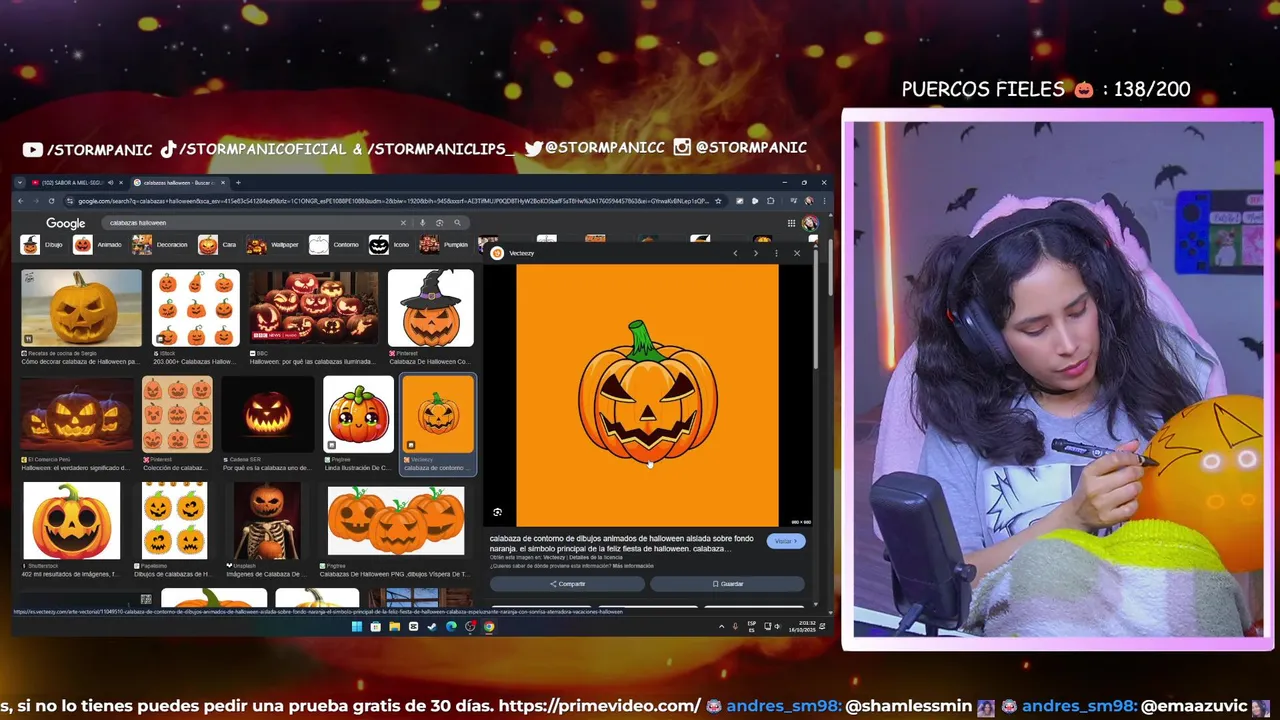The image size is (1280, 720).
Task: Show previous image in preview panel
Action: pos(735,253)
